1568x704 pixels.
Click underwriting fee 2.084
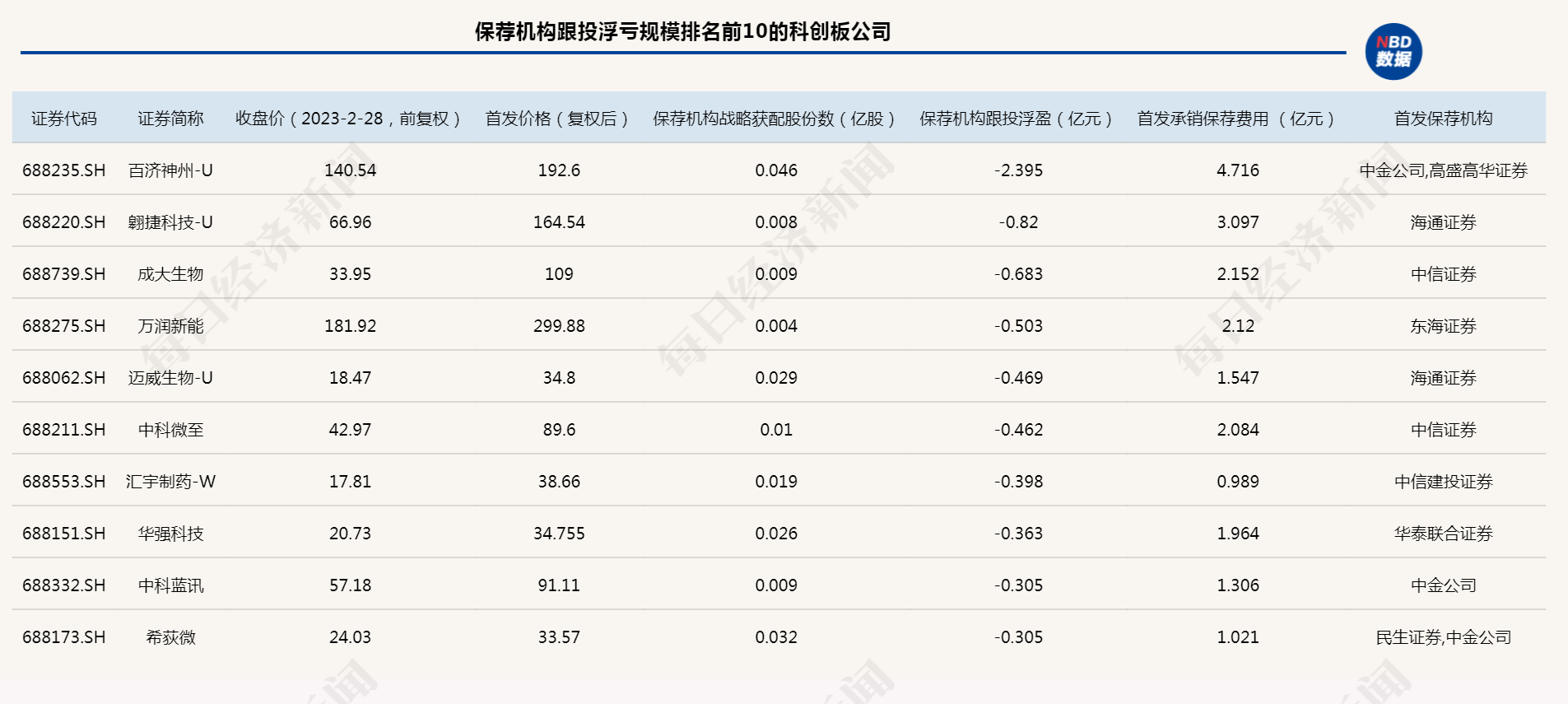(1238, 430)
